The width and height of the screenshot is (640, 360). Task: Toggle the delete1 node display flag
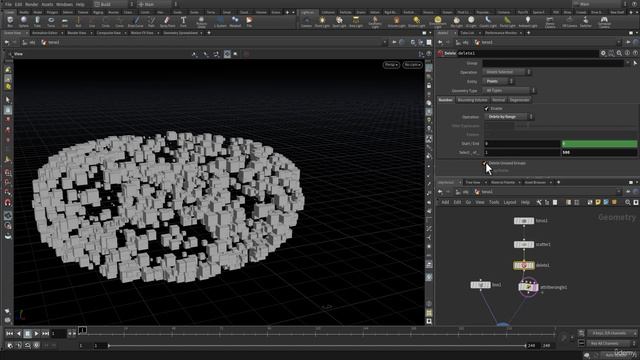532,266
